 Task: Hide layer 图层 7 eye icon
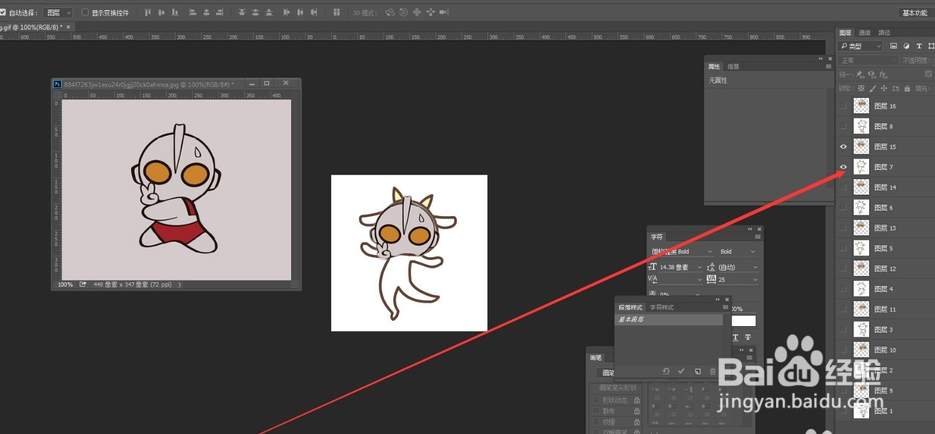(x=843, y=167)
